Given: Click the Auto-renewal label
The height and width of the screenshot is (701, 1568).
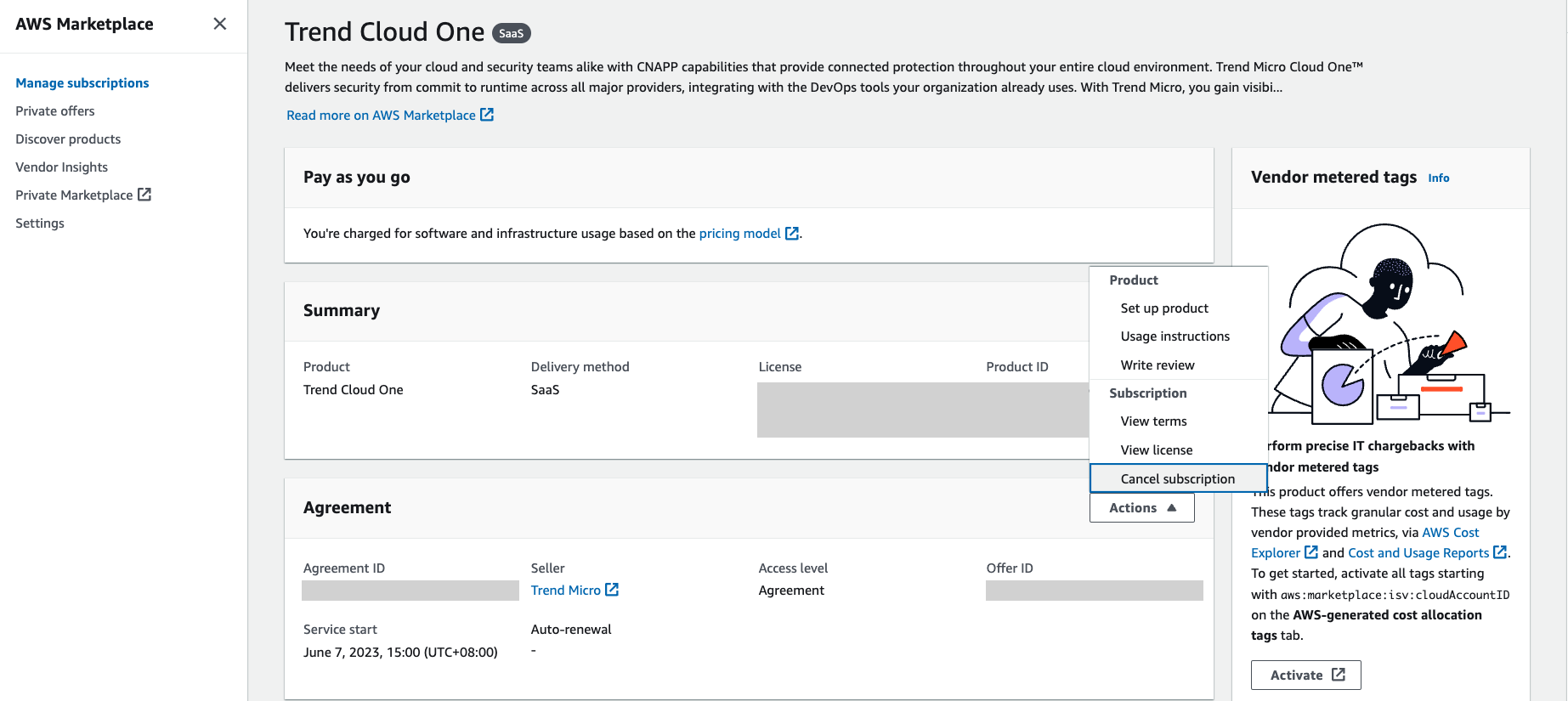Looking at the screenshot, I should pos(571,629).
